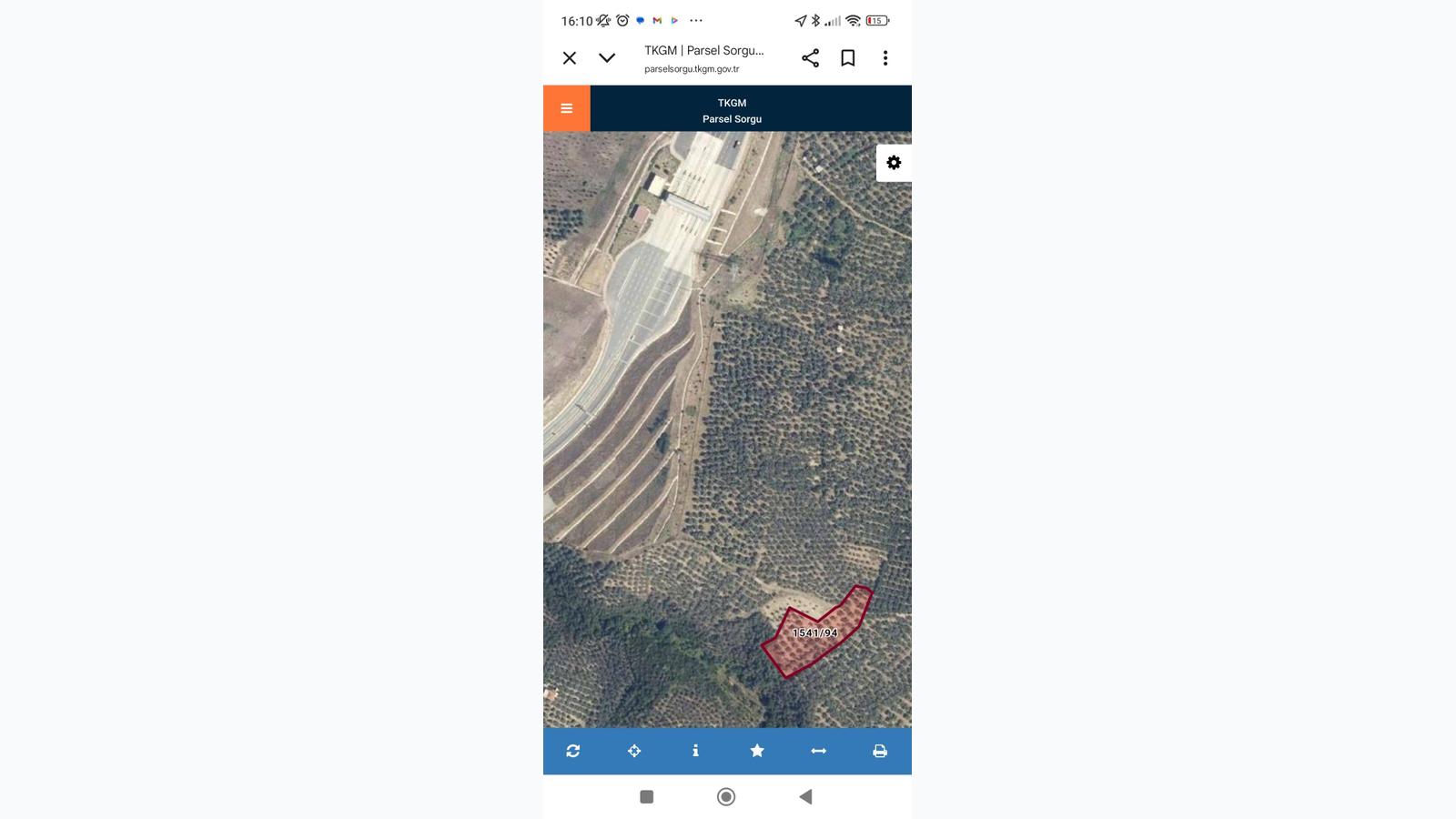The height and width of the screenshot is (819, 1456).
Task: Select the measure distance arrow icon
Action: tap(818, 751)
